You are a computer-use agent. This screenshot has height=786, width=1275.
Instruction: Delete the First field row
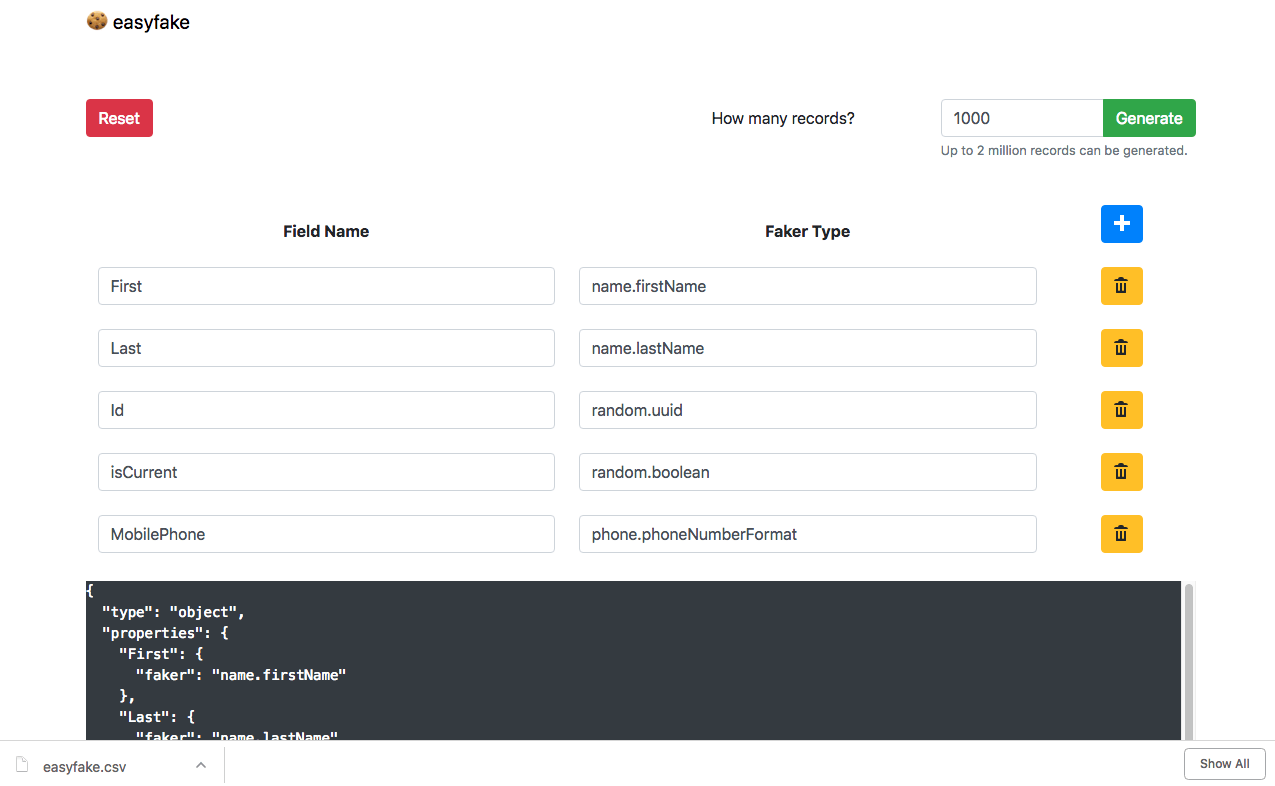[1121, 286]
